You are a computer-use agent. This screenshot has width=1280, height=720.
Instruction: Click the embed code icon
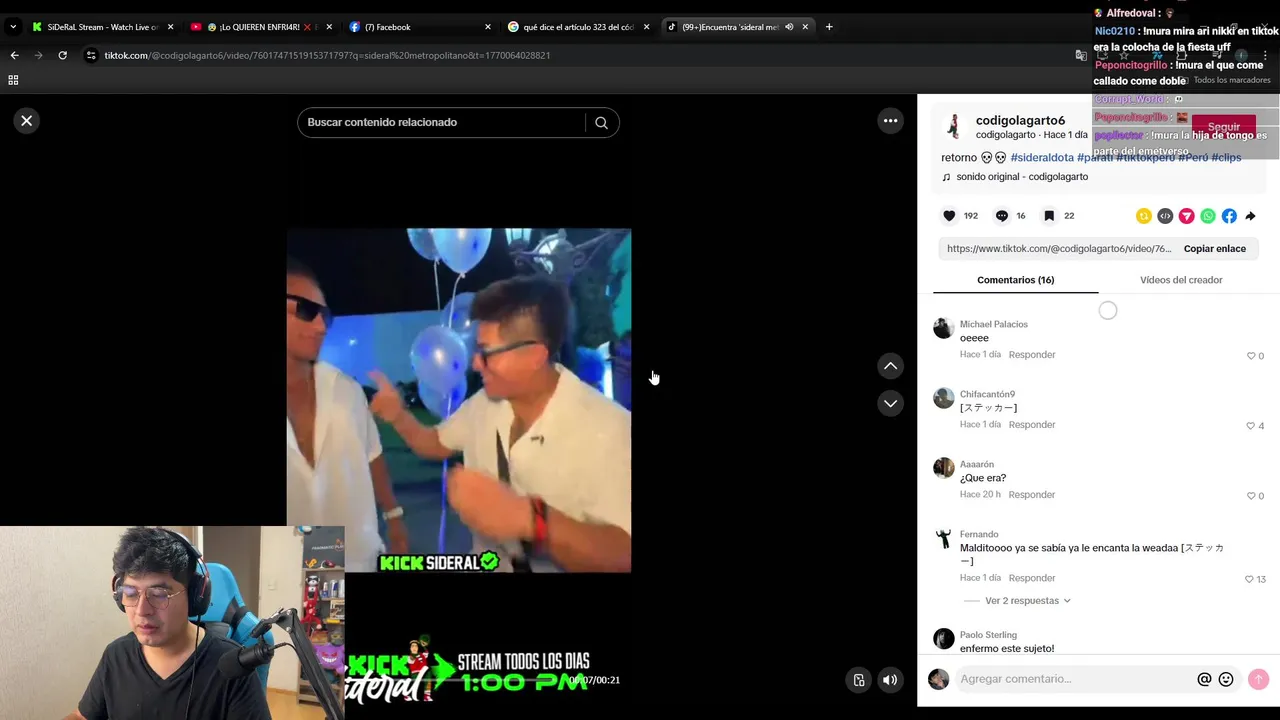point(1165,216)
